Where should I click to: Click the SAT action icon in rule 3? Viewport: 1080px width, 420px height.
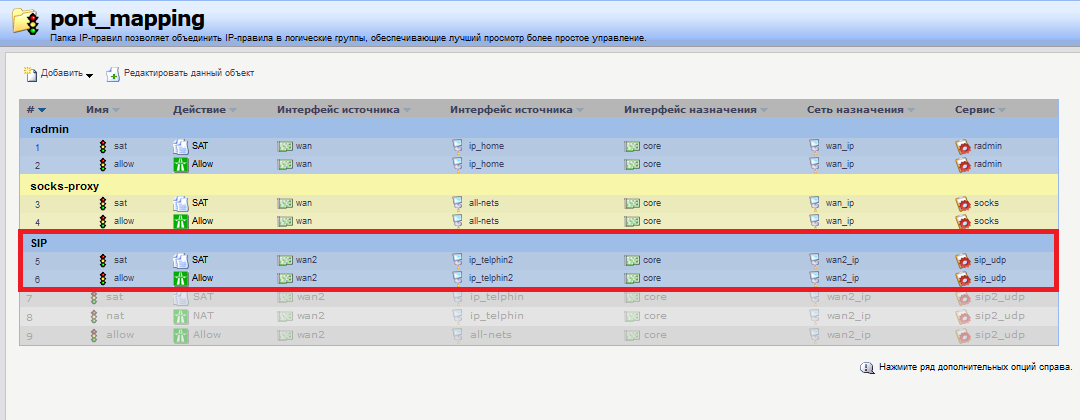coord(180,203)
